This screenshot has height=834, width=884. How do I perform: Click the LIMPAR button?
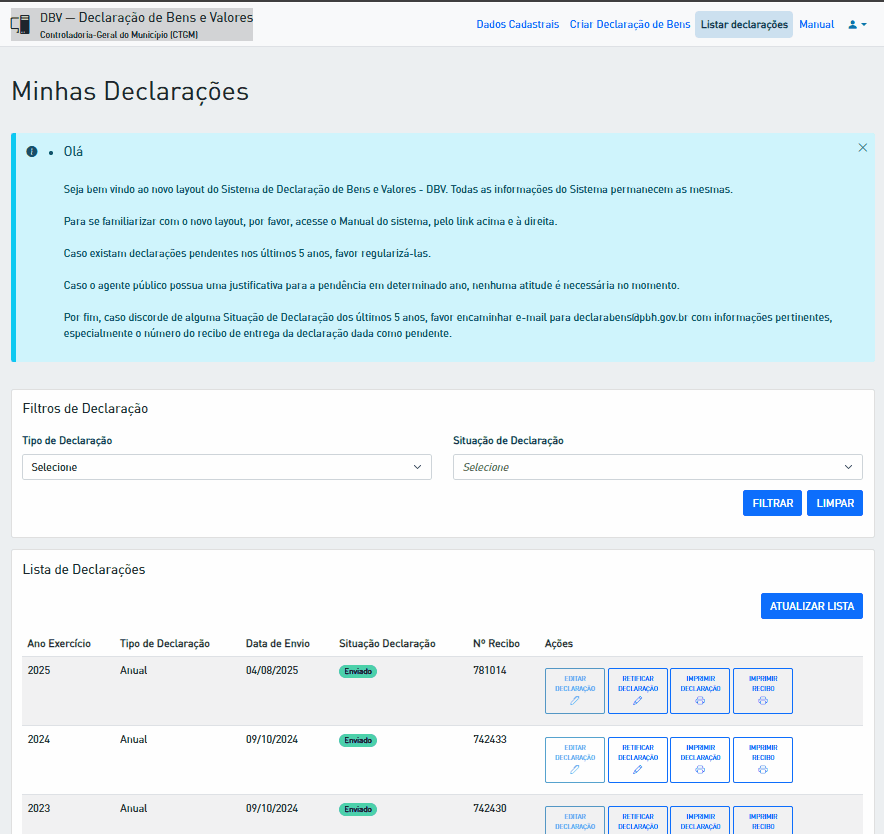(x=834, y=503)
